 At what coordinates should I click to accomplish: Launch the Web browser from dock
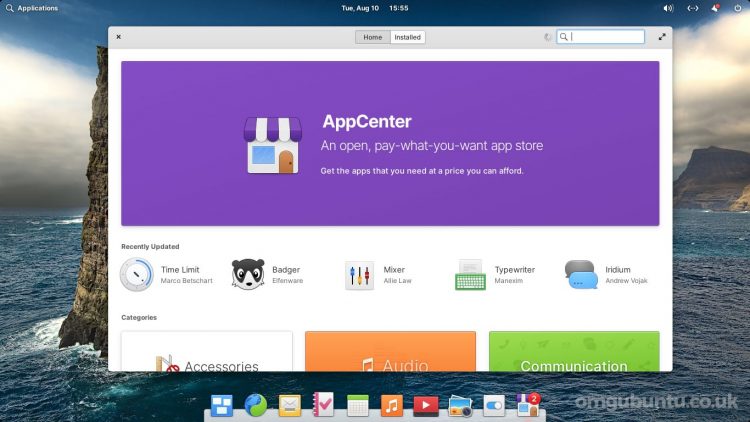tap(256, 406)
